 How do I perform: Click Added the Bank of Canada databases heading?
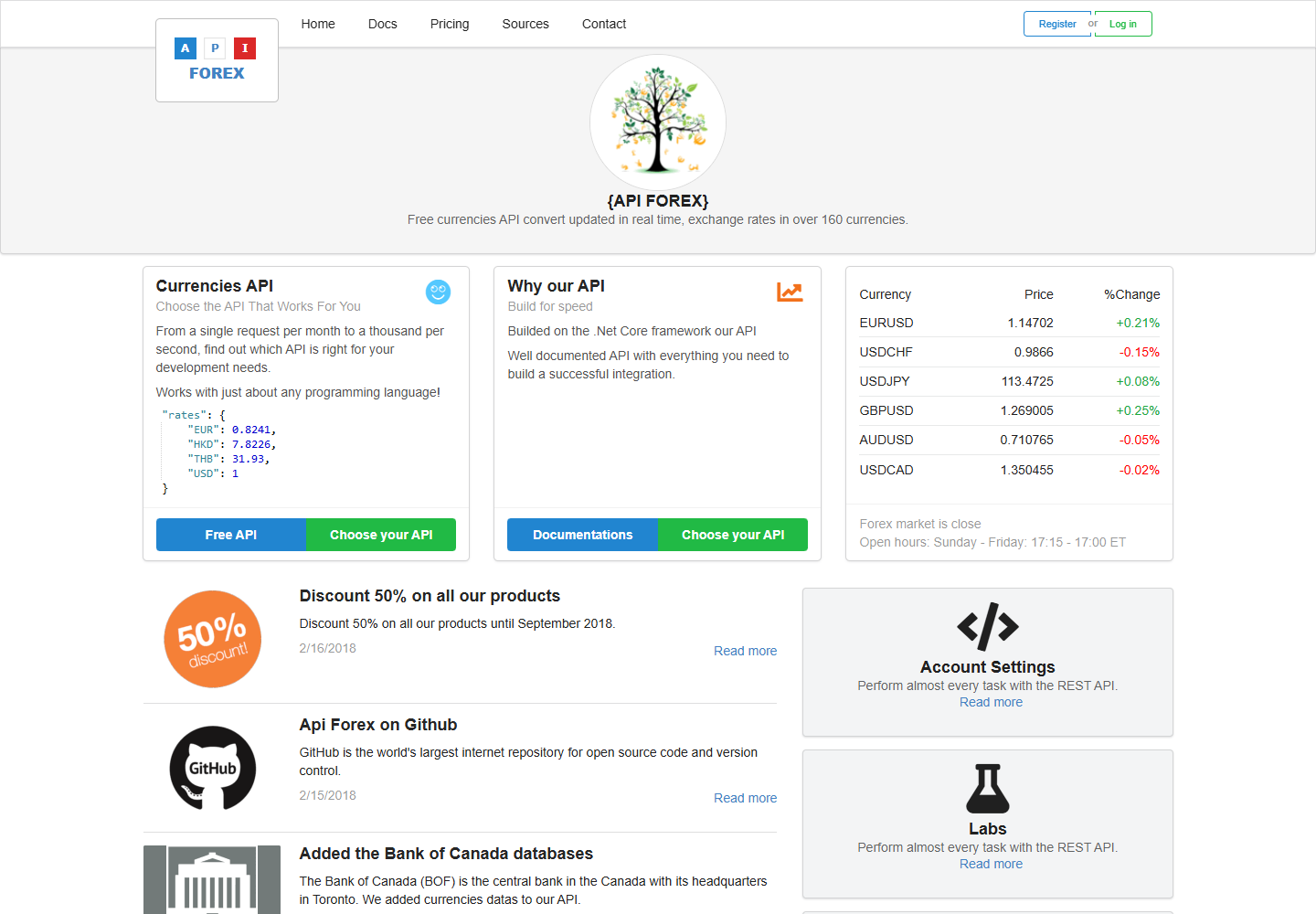coord(446,854)
